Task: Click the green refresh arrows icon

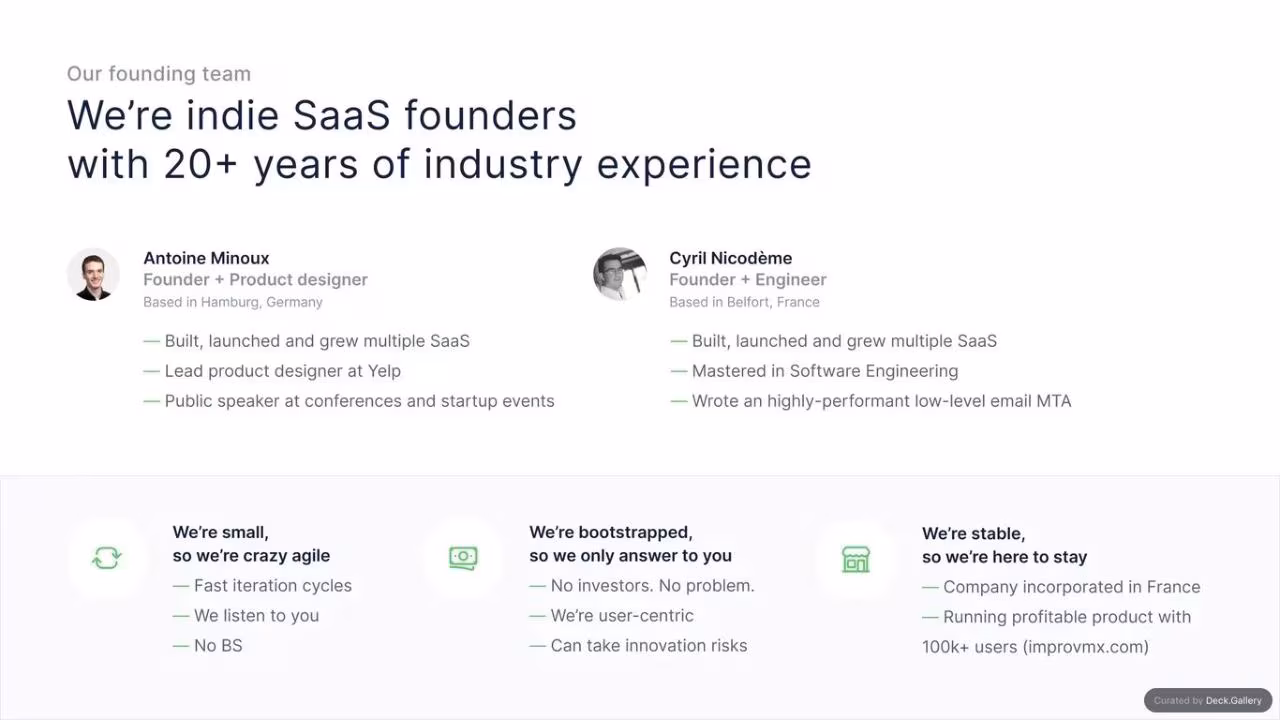Action: (106, 558)
